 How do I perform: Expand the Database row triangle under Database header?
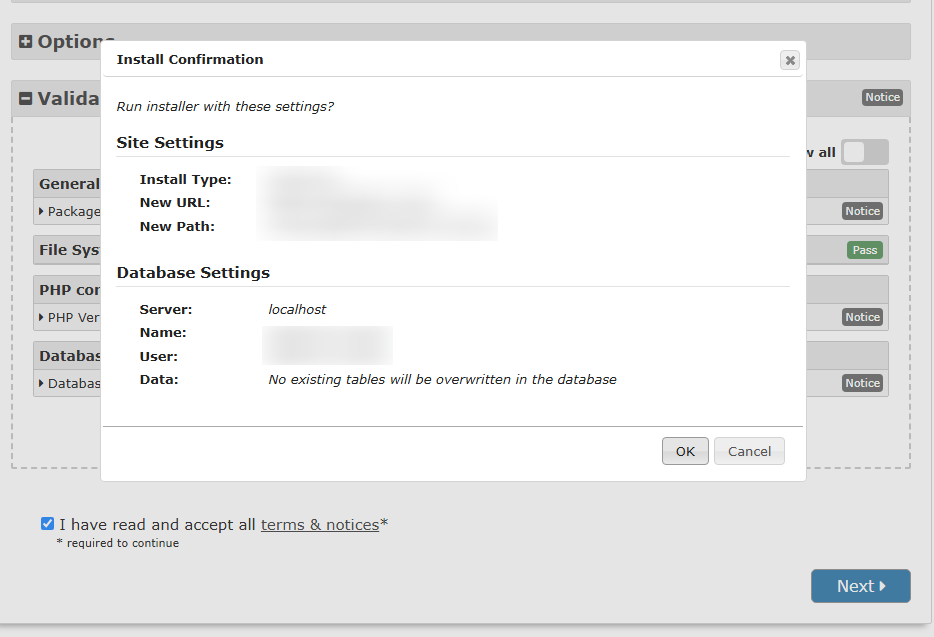pyautogui.click(x=41, y=383)
